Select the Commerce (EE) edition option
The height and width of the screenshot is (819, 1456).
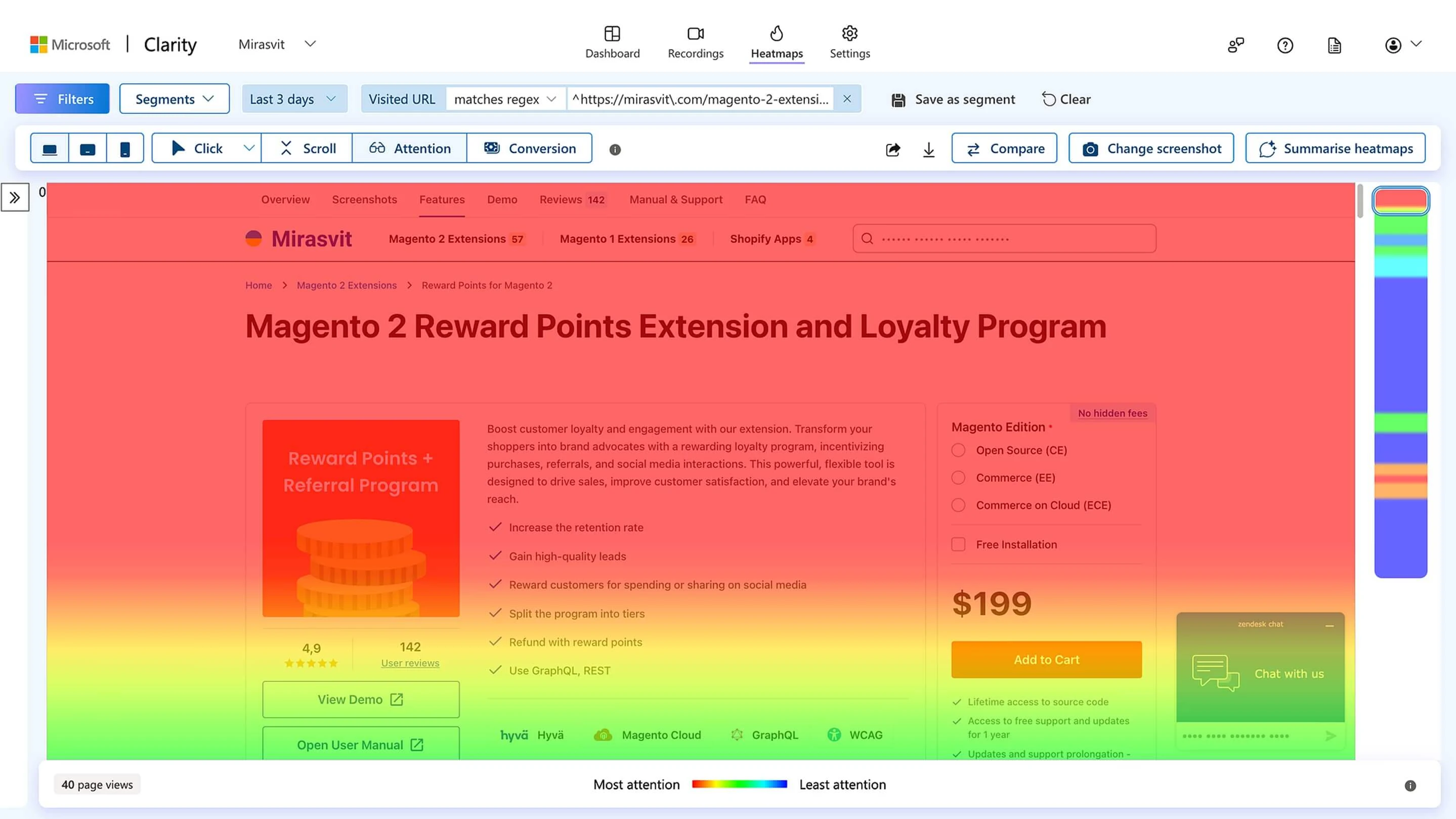tap(958, 477)
